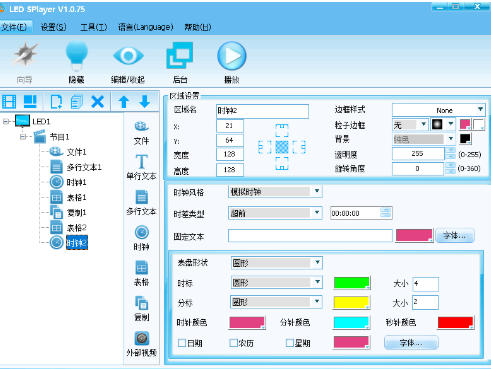The height and width of the screenshot is (369, 491).
Task: Click the 向导 wizard toolbar icon
Action: [25, 55]
